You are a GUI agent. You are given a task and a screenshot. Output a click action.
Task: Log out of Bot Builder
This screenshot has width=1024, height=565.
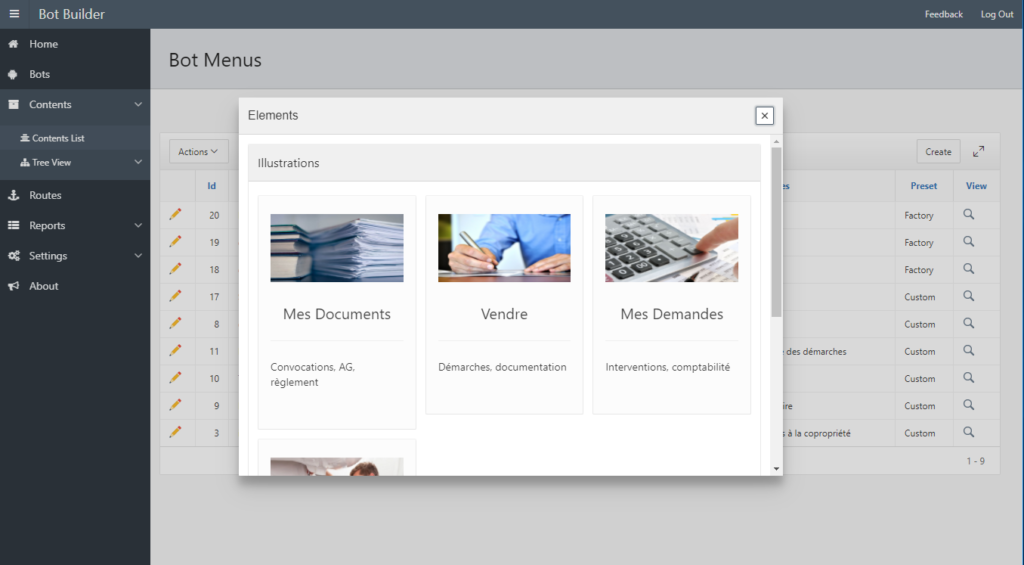997,14
